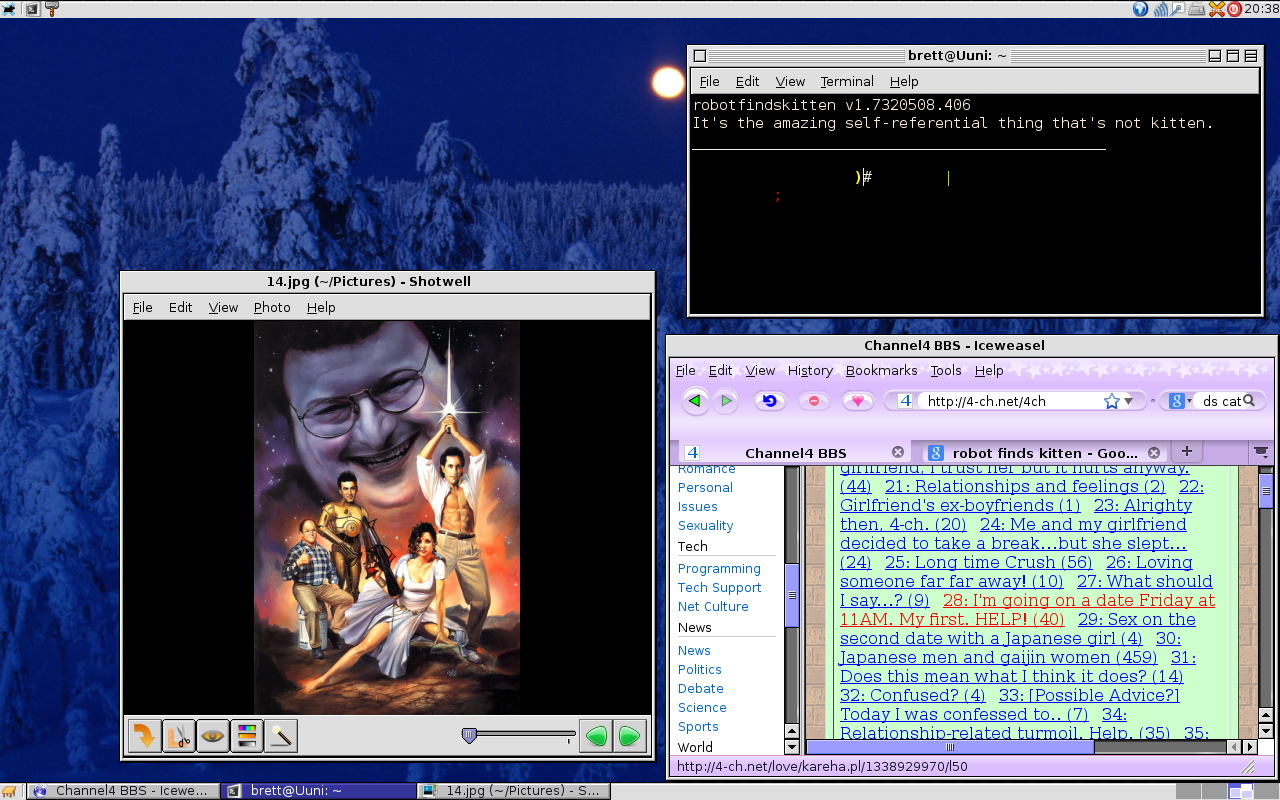This screenshot has width=1280, height=800.
Task: Go back in Iceweasel
Action: 695,401
